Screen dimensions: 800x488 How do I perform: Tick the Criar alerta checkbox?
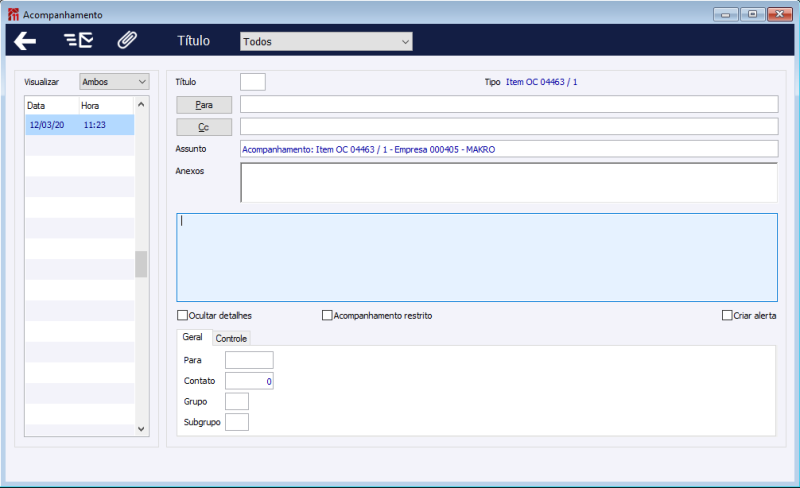(x=727, y=315)
